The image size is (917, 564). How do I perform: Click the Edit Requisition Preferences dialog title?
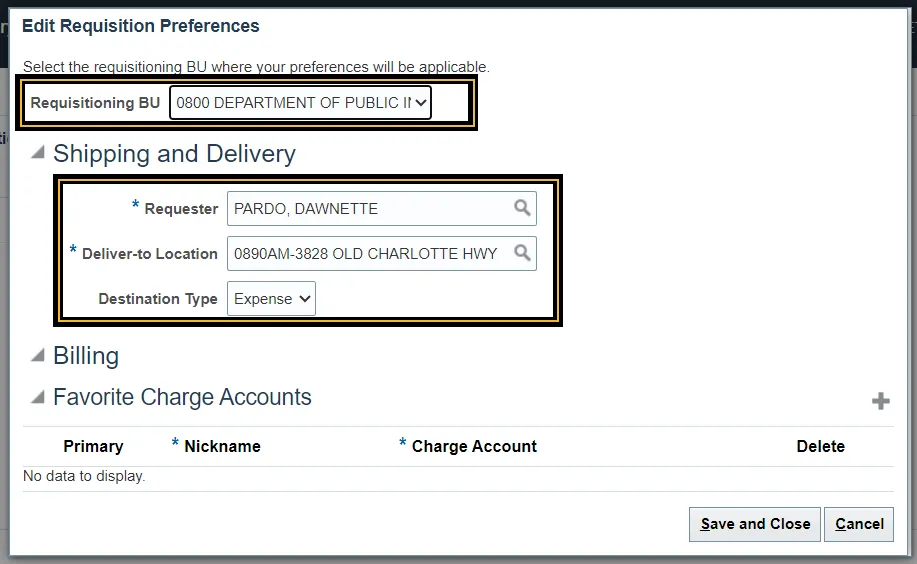[141, 26]
